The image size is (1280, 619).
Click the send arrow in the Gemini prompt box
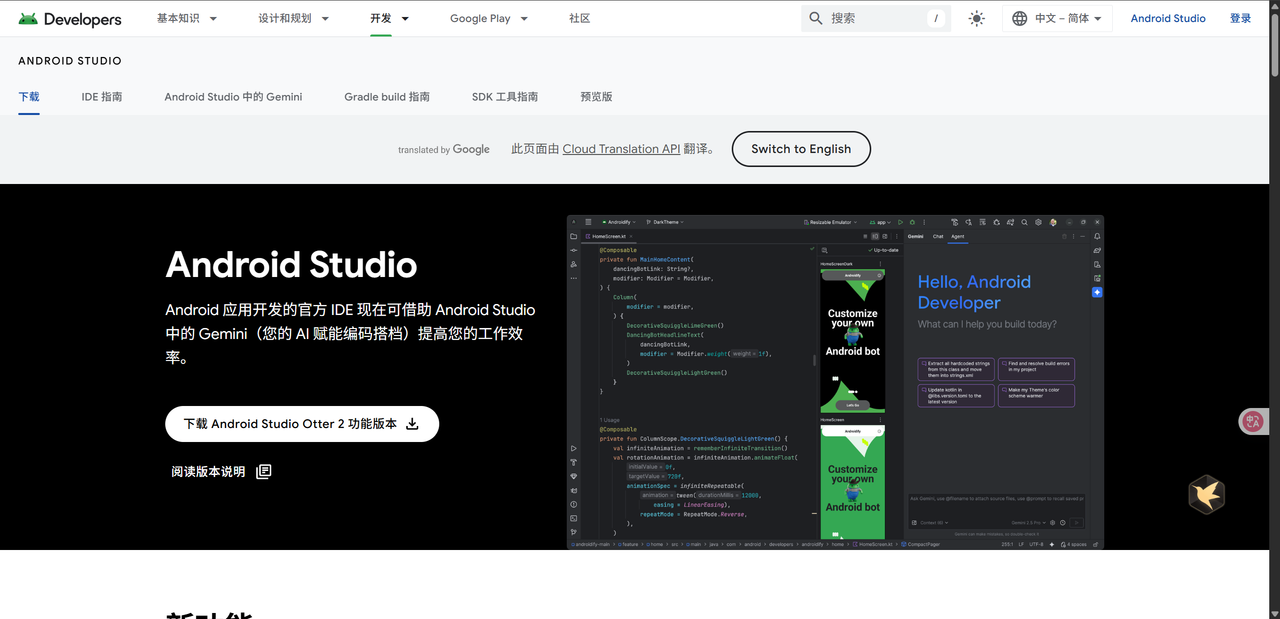point(1076,522)
